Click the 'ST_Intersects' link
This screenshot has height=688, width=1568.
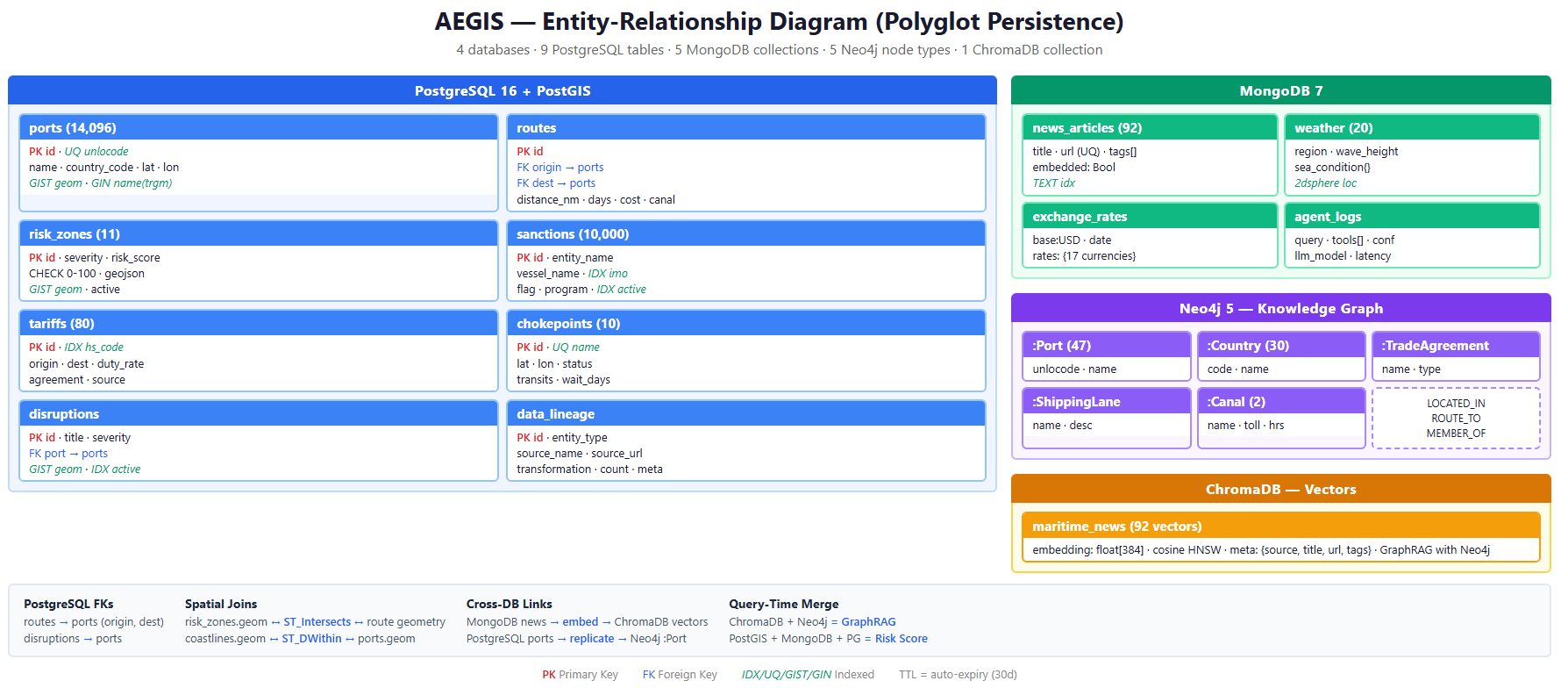(x=317, y=622)
